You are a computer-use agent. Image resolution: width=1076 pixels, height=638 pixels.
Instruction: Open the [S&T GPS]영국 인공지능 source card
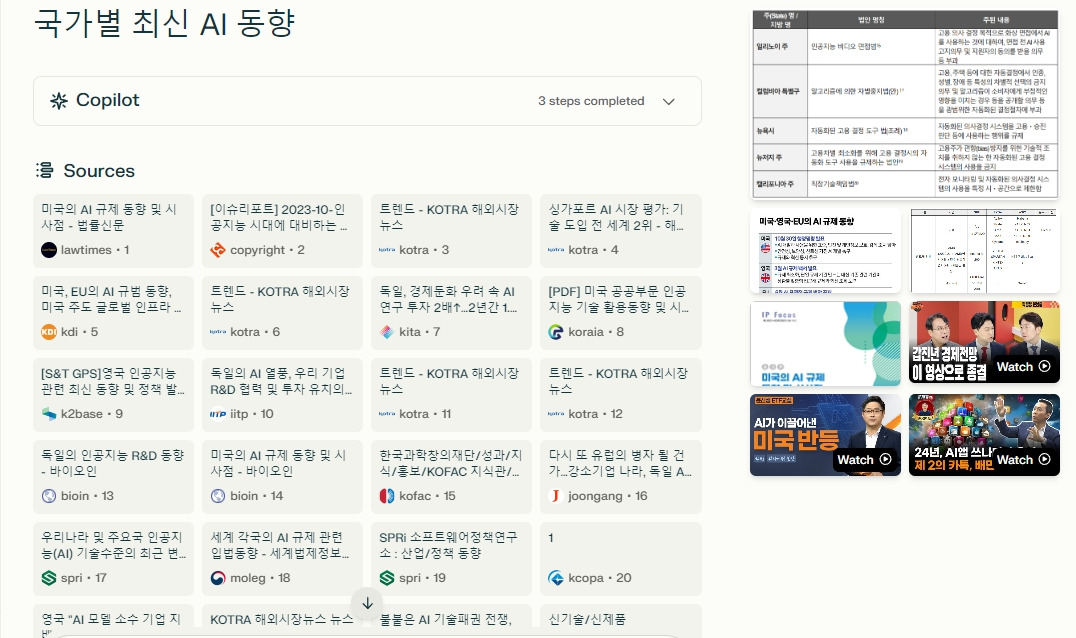coord(113,394)
